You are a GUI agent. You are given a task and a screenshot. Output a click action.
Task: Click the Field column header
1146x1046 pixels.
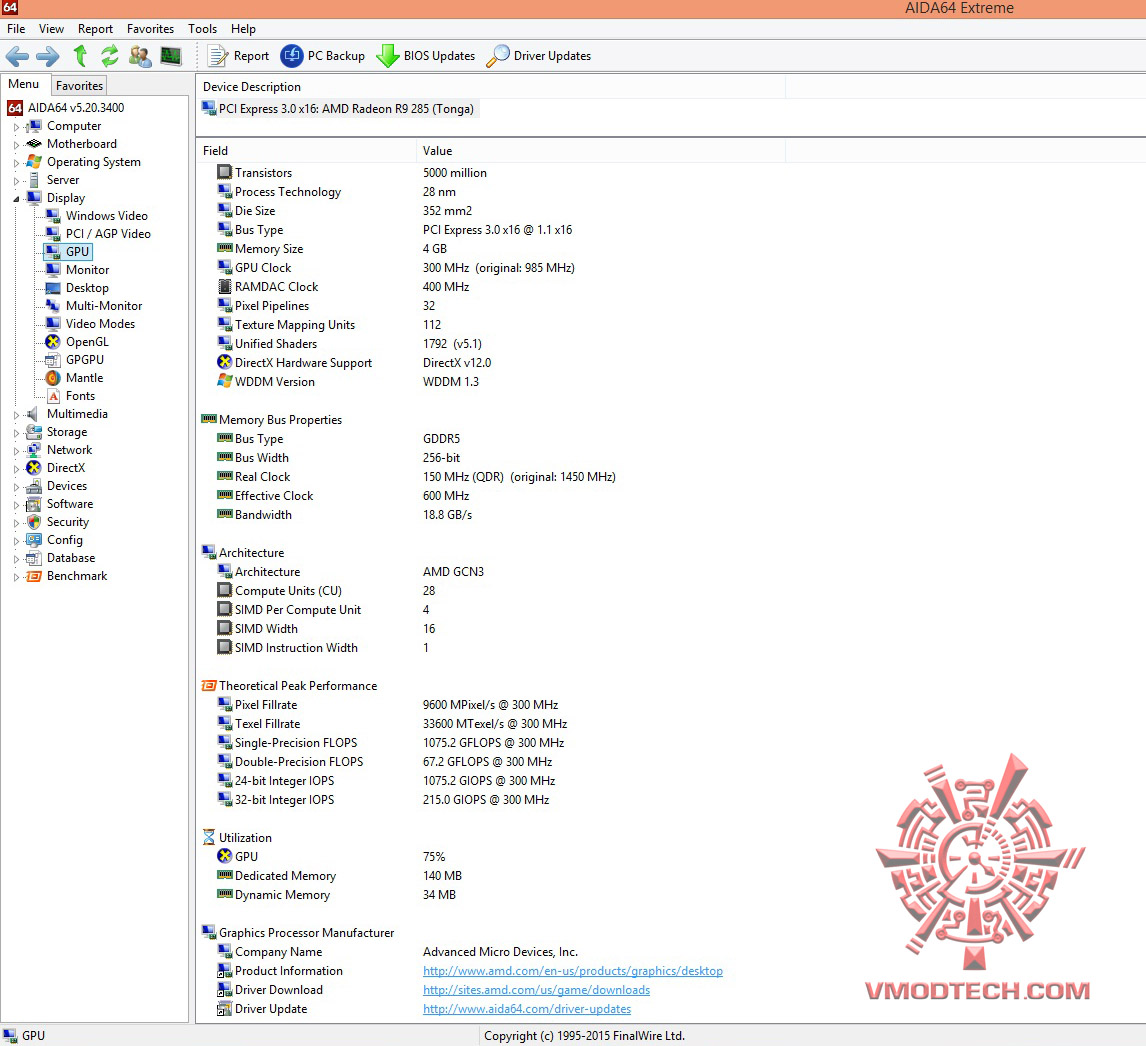click(307, 151)
